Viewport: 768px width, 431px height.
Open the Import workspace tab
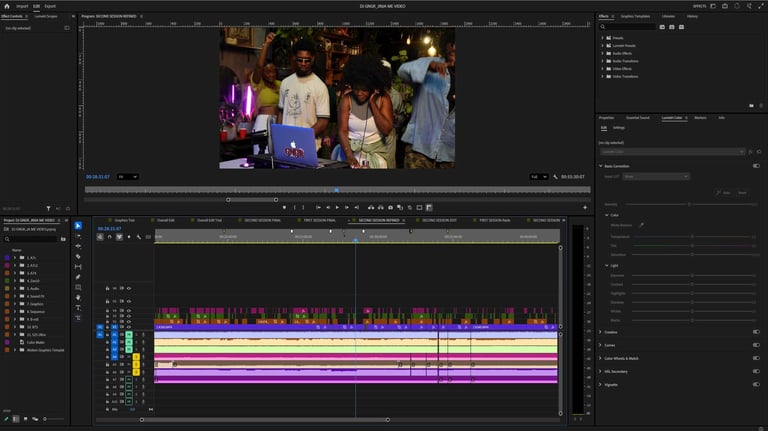point(22,6)
